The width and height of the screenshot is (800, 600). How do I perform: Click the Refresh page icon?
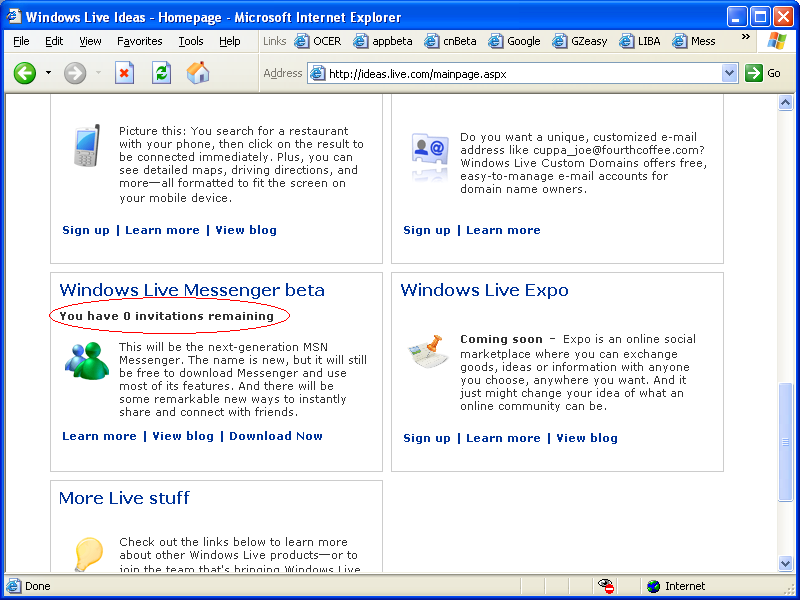coord(161,73)
